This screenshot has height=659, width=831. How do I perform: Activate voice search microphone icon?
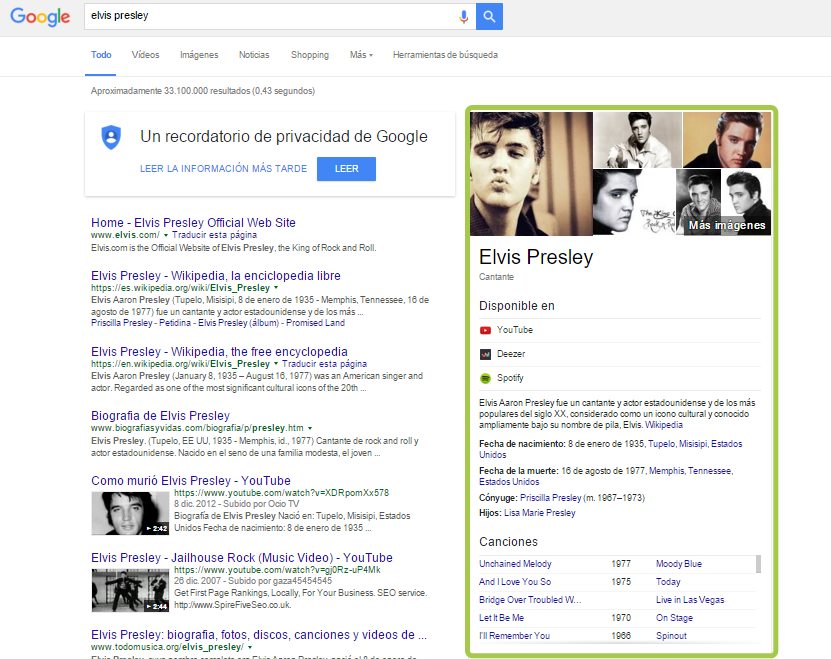[x=463, y=16]
